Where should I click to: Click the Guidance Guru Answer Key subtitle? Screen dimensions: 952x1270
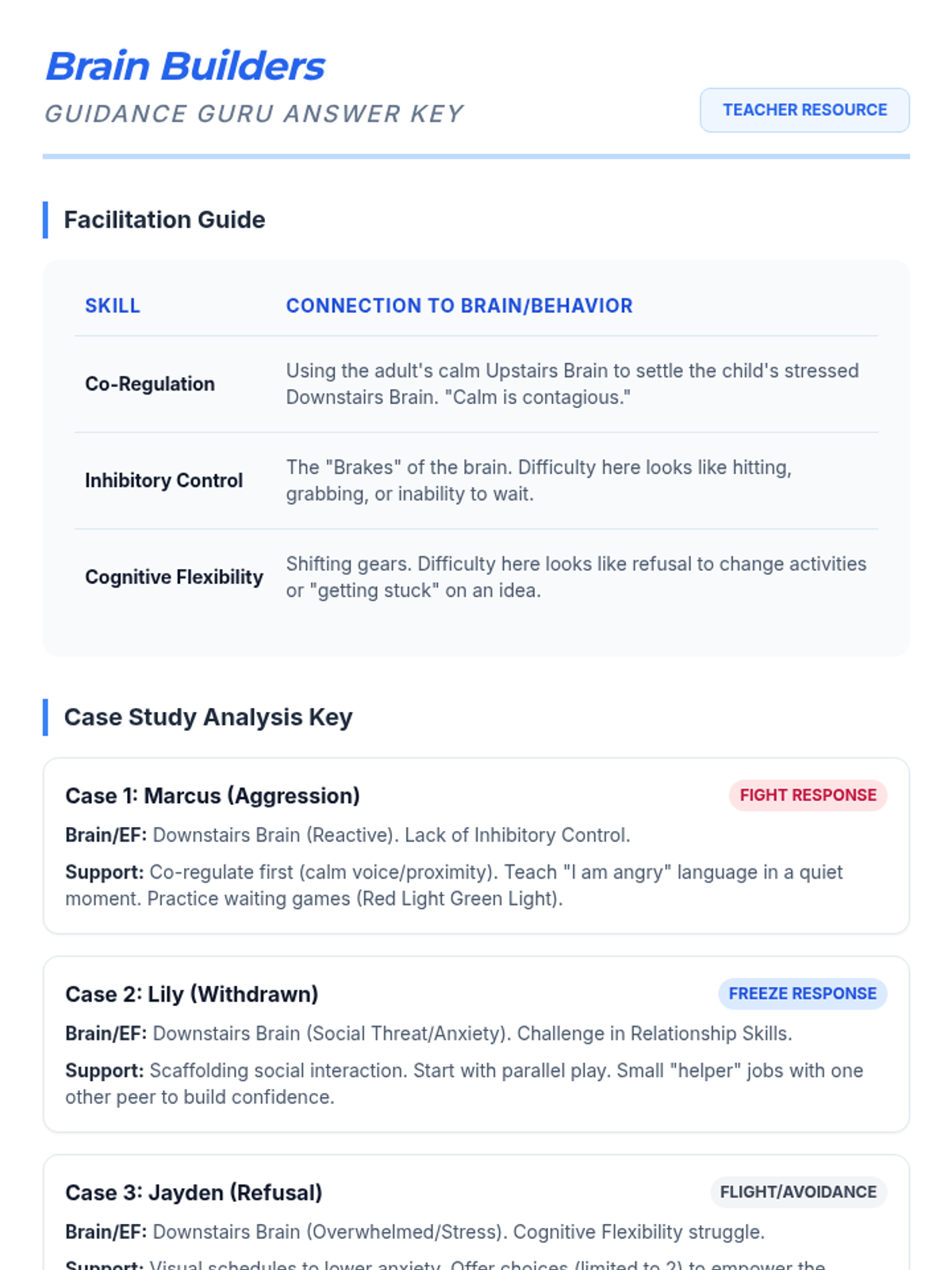click(x=254, y=114)
